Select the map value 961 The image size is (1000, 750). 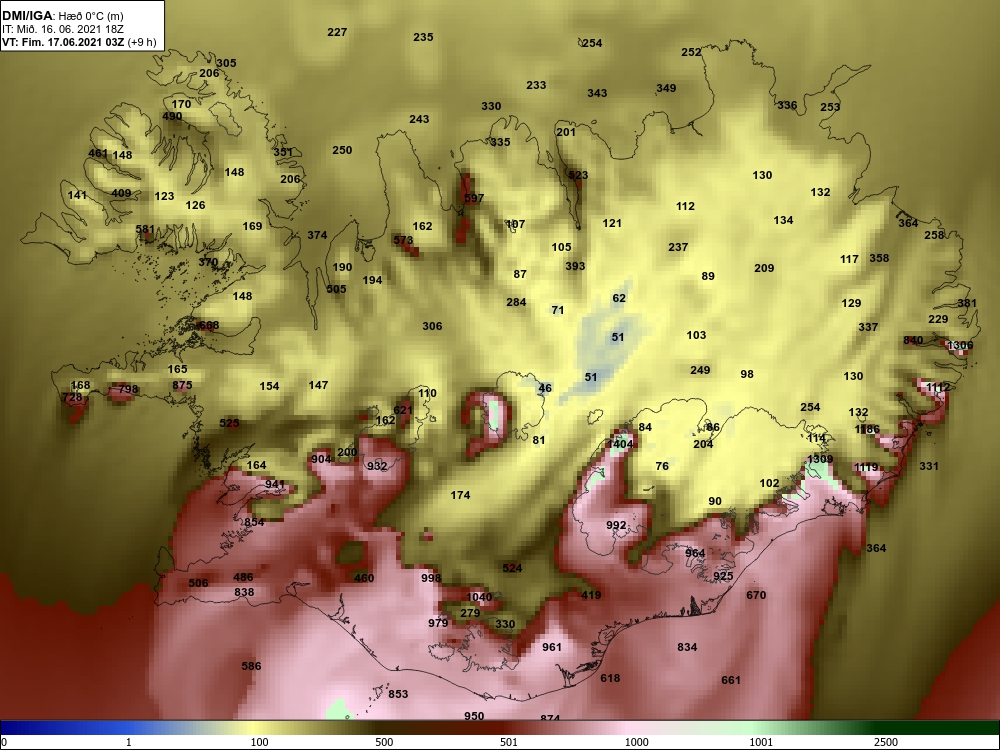coord(552,647)
